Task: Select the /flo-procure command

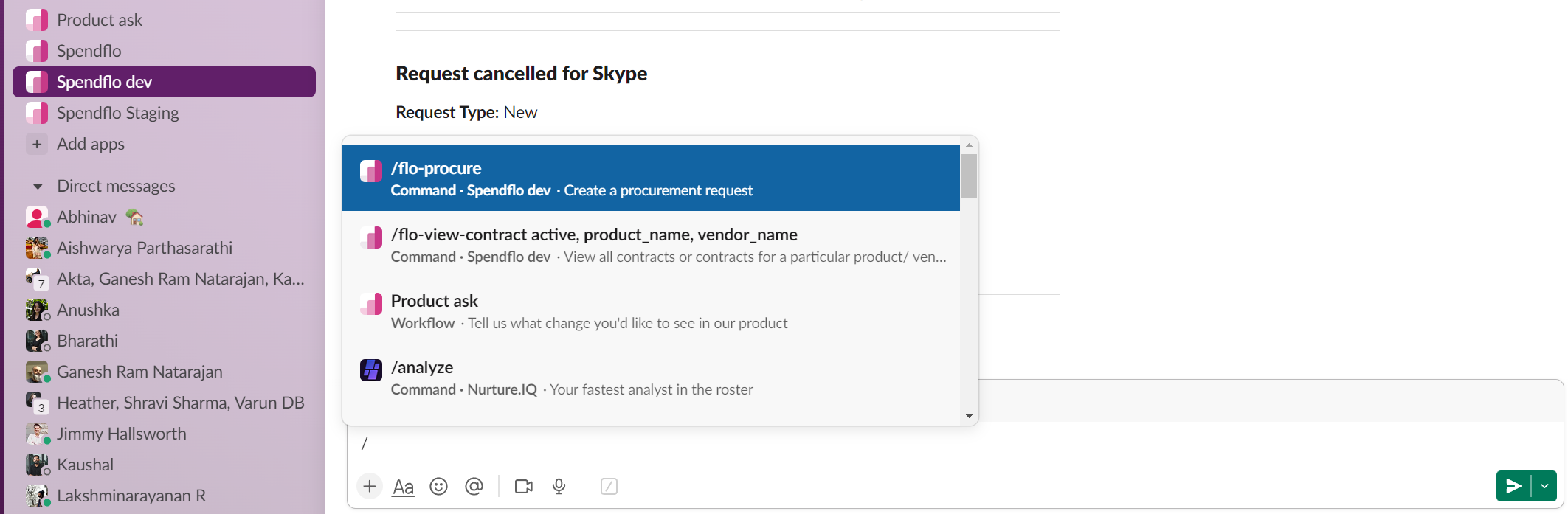Action: pyautogui.click(x=651, y=178)
